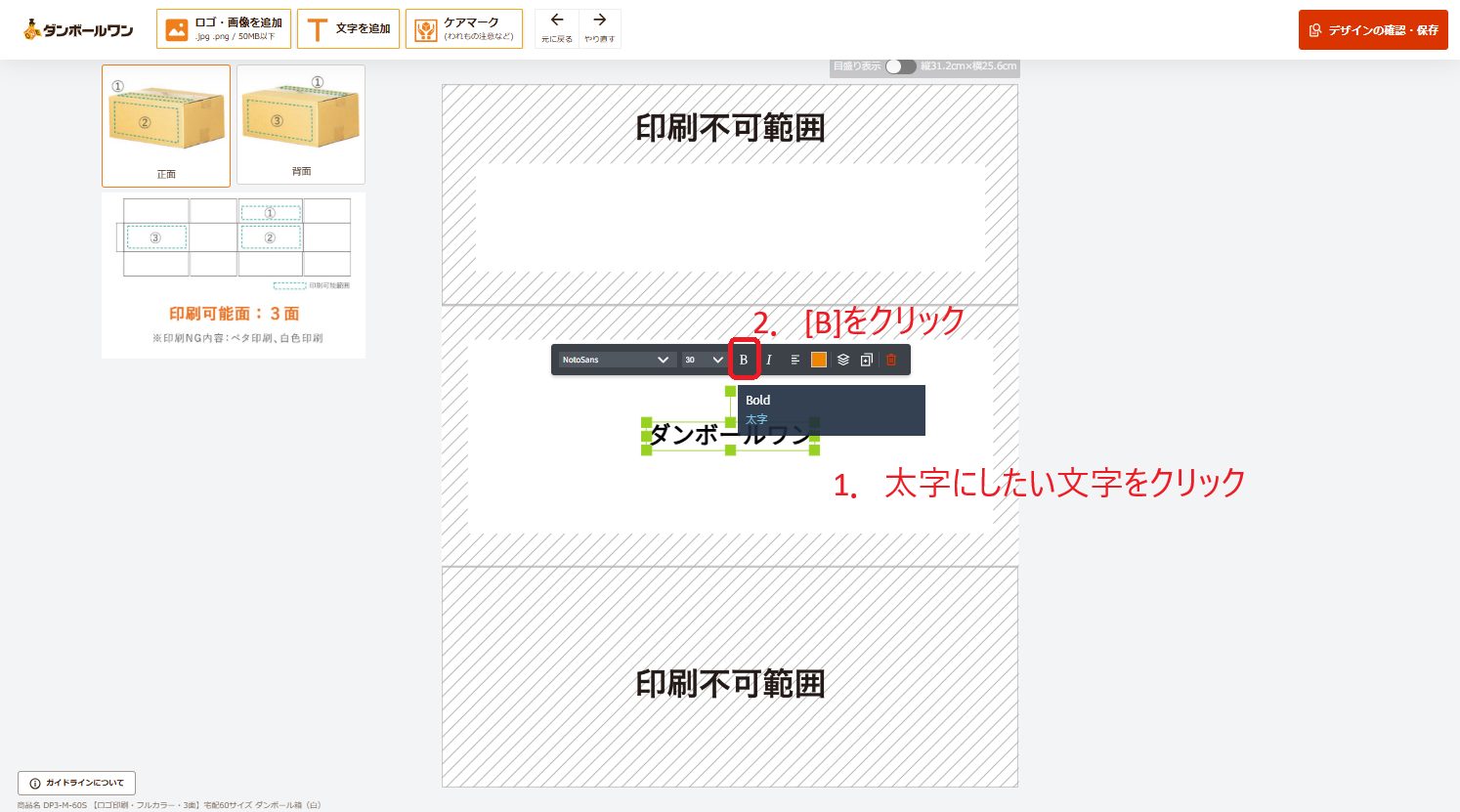Image resolution: width=1460 pixels, height=812 pixels.
Task: Click デザインの確認・保存 button
Action: click(1373, 30)
